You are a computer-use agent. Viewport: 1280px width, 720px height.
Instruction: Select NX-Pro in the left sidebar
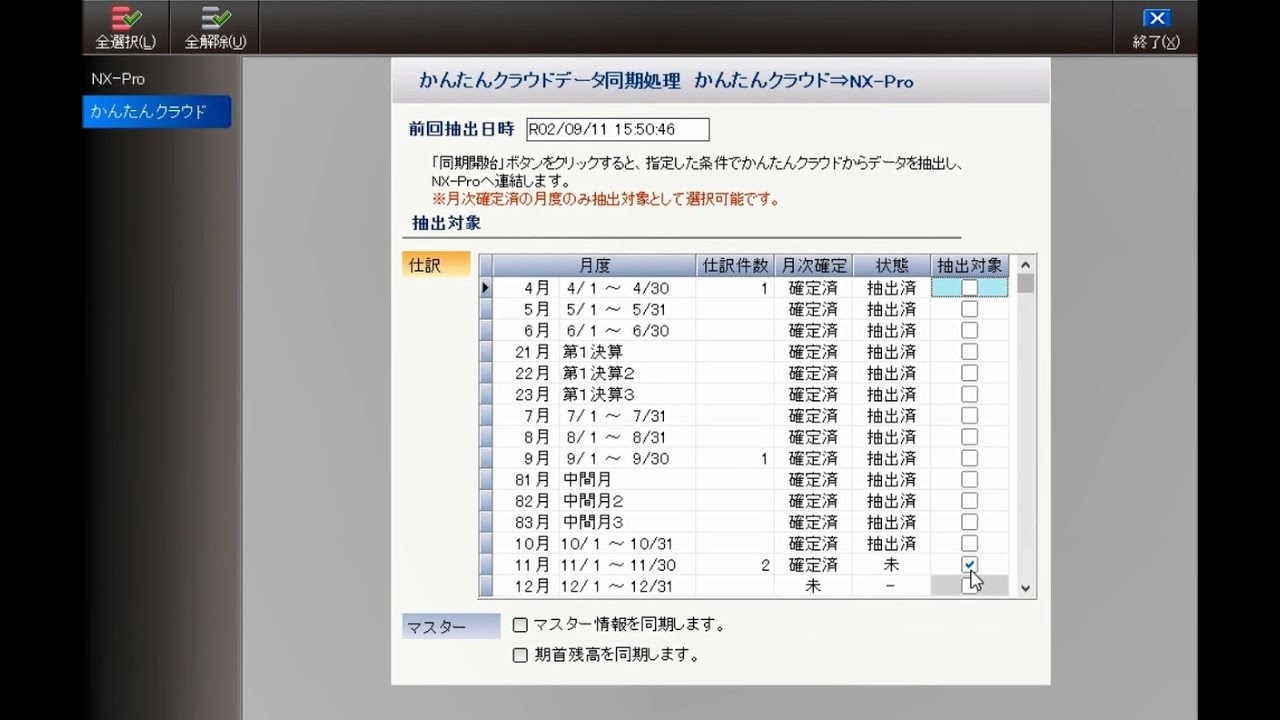coord(118,78)
